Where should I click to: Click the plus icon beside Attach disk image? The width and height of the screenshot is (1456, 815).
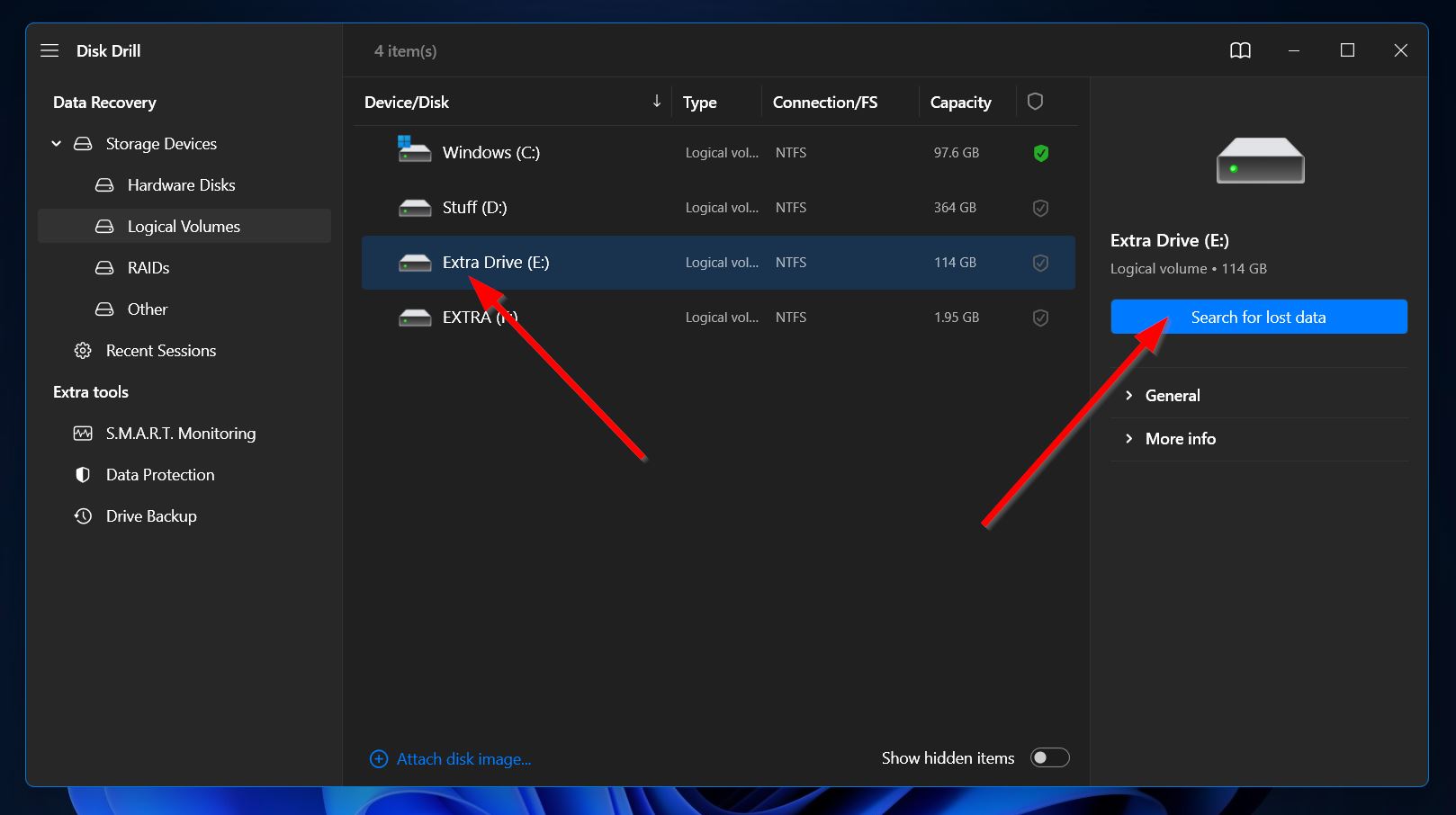[x=379, y=758]
